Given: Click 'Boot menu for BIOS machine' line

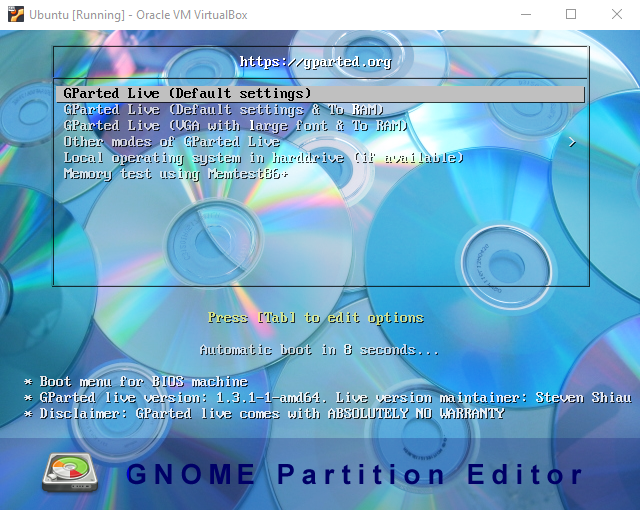Looking at the screenshot, I should click(136, 382).
